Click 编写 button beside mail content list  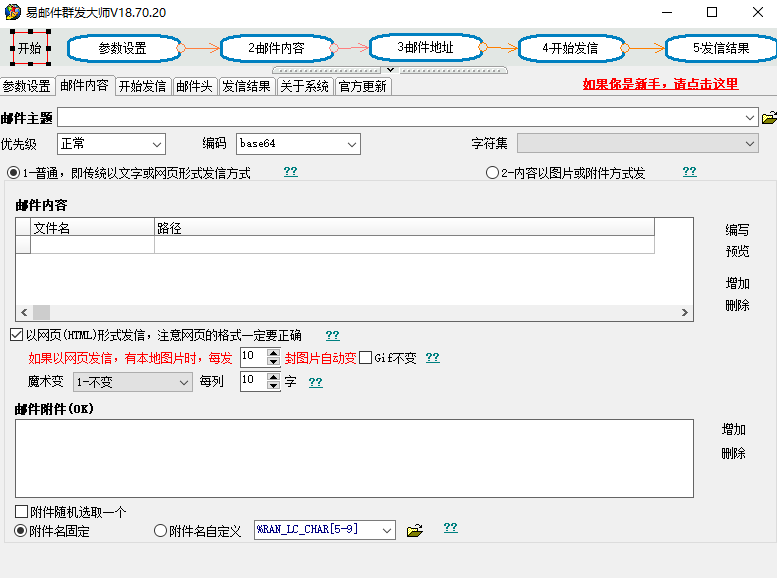[737, 230]
